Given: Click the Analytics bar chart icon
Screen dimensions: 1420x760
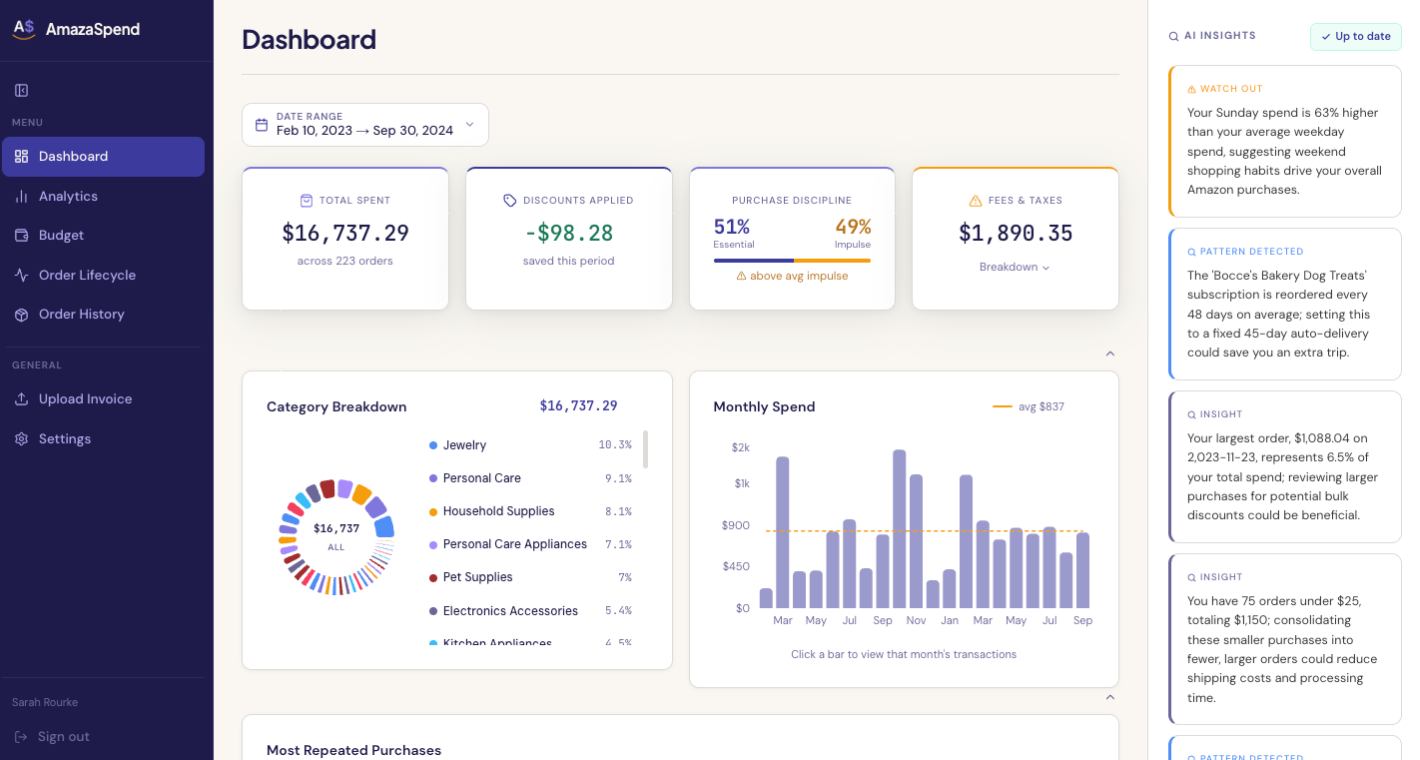Looking at the screenshot, I should pyautogui.click(x=21, y=196).
